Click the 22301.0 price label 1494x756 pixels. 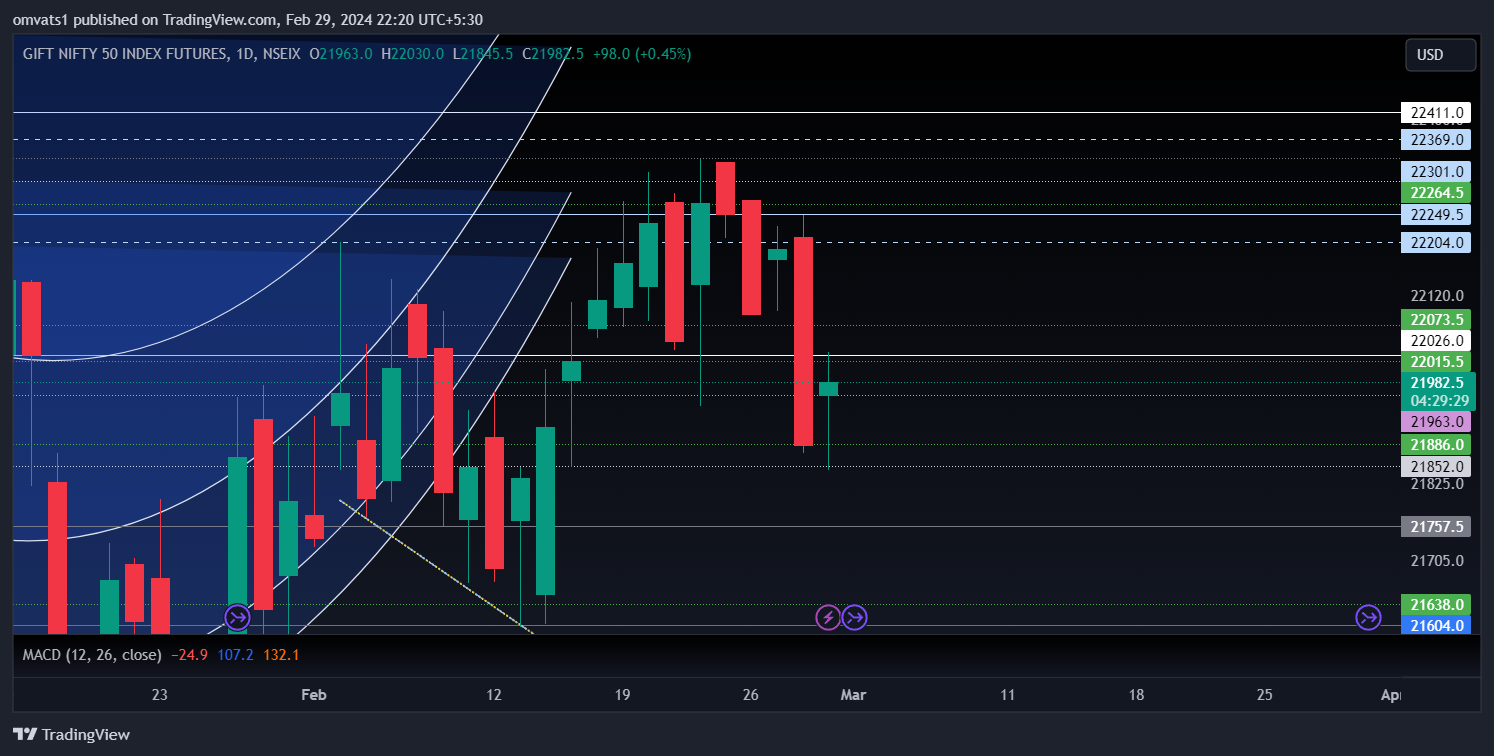coord(1436,172)
